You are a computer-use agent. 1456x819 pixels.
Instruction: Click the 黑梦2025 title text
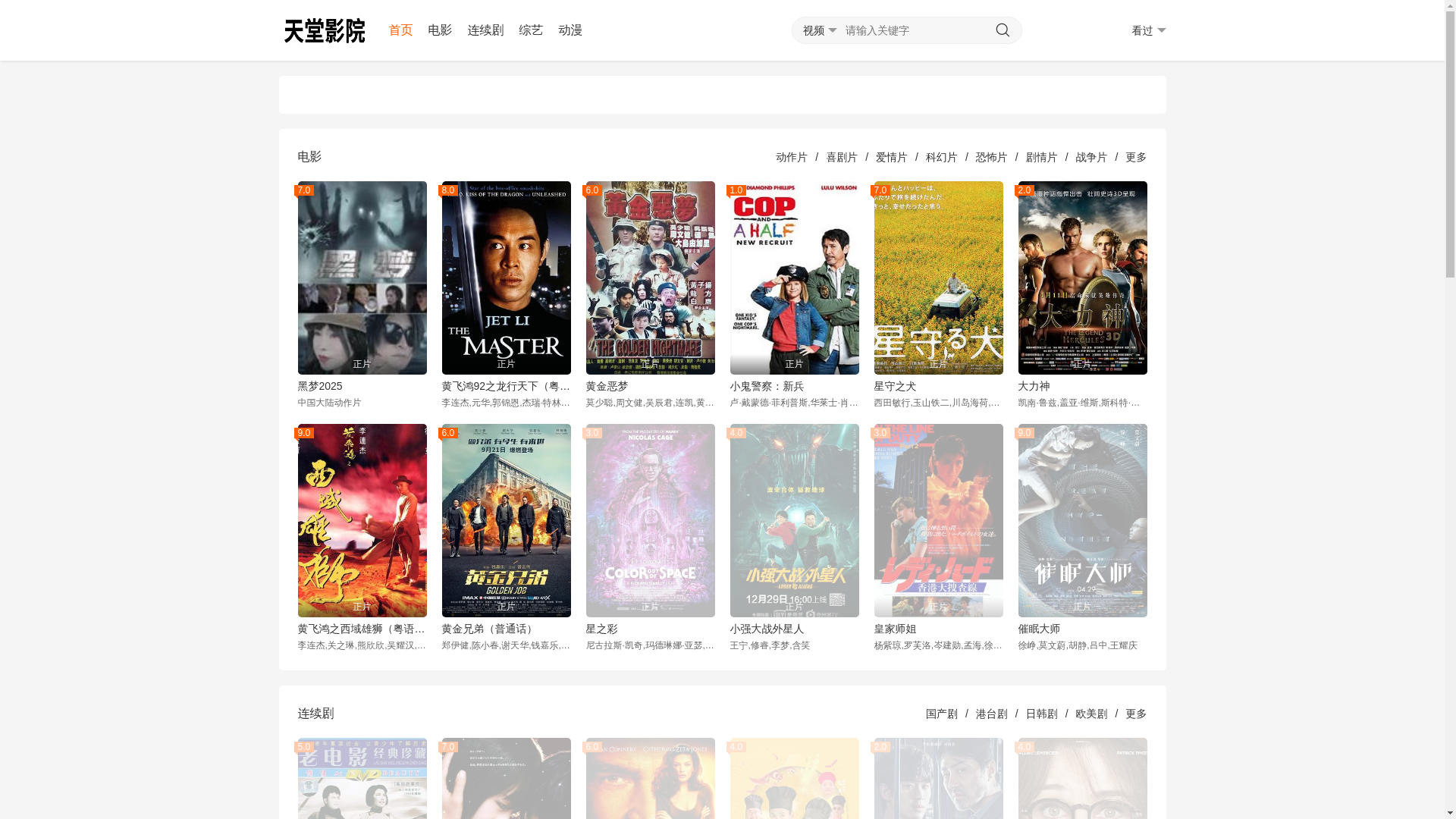click(320, 387)
